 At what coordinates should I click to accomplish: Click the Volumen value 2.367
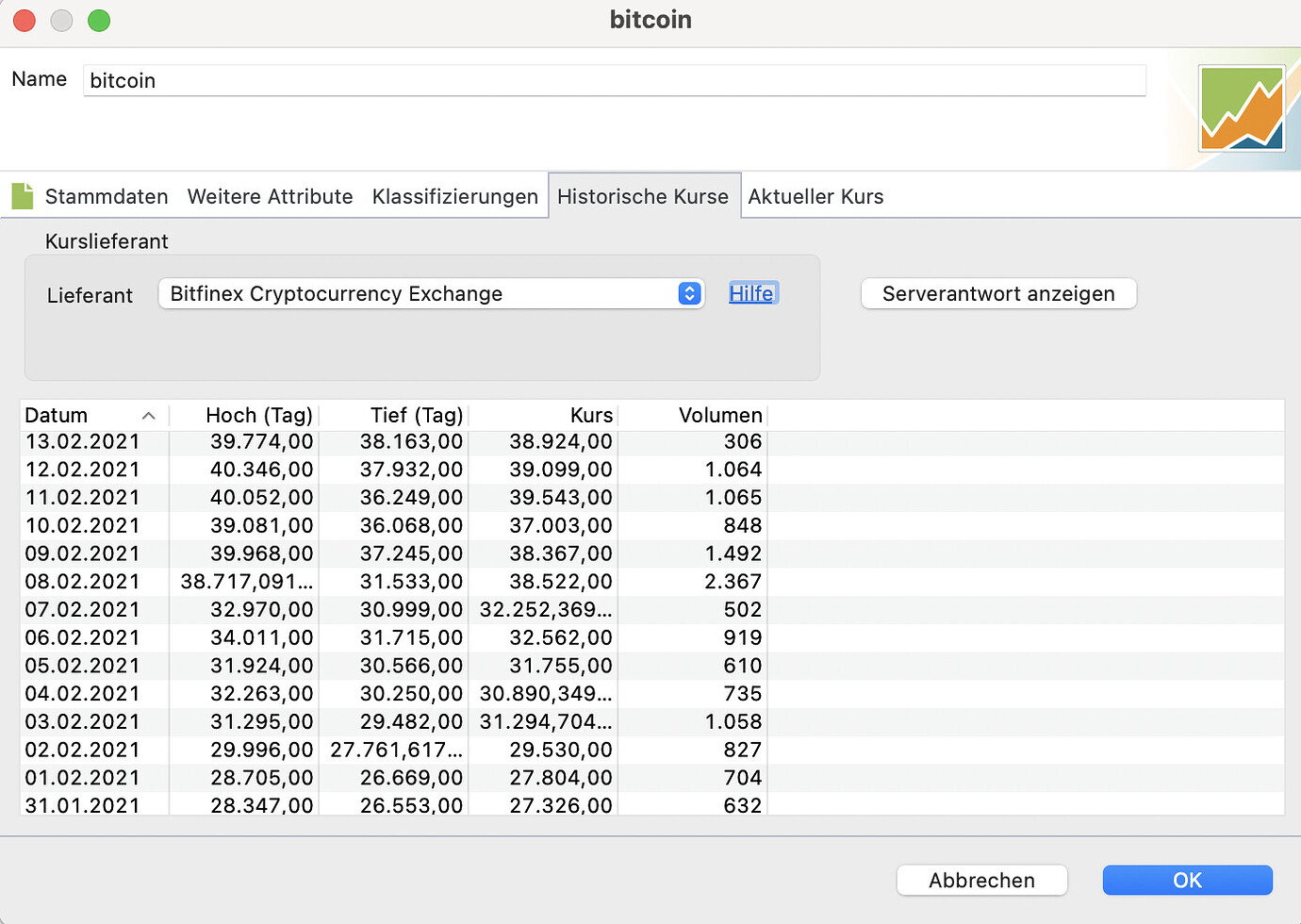point(733,582)
